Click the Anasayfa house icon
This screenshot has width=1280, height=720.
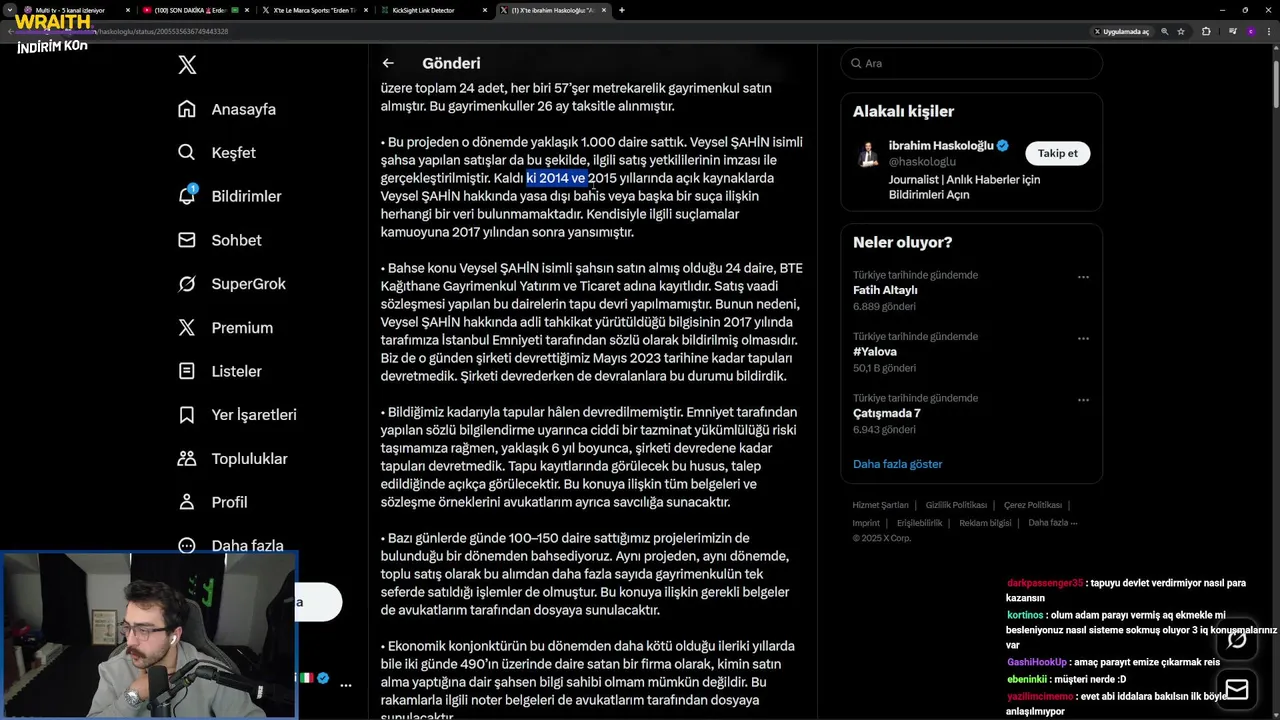tap(187, 109)
